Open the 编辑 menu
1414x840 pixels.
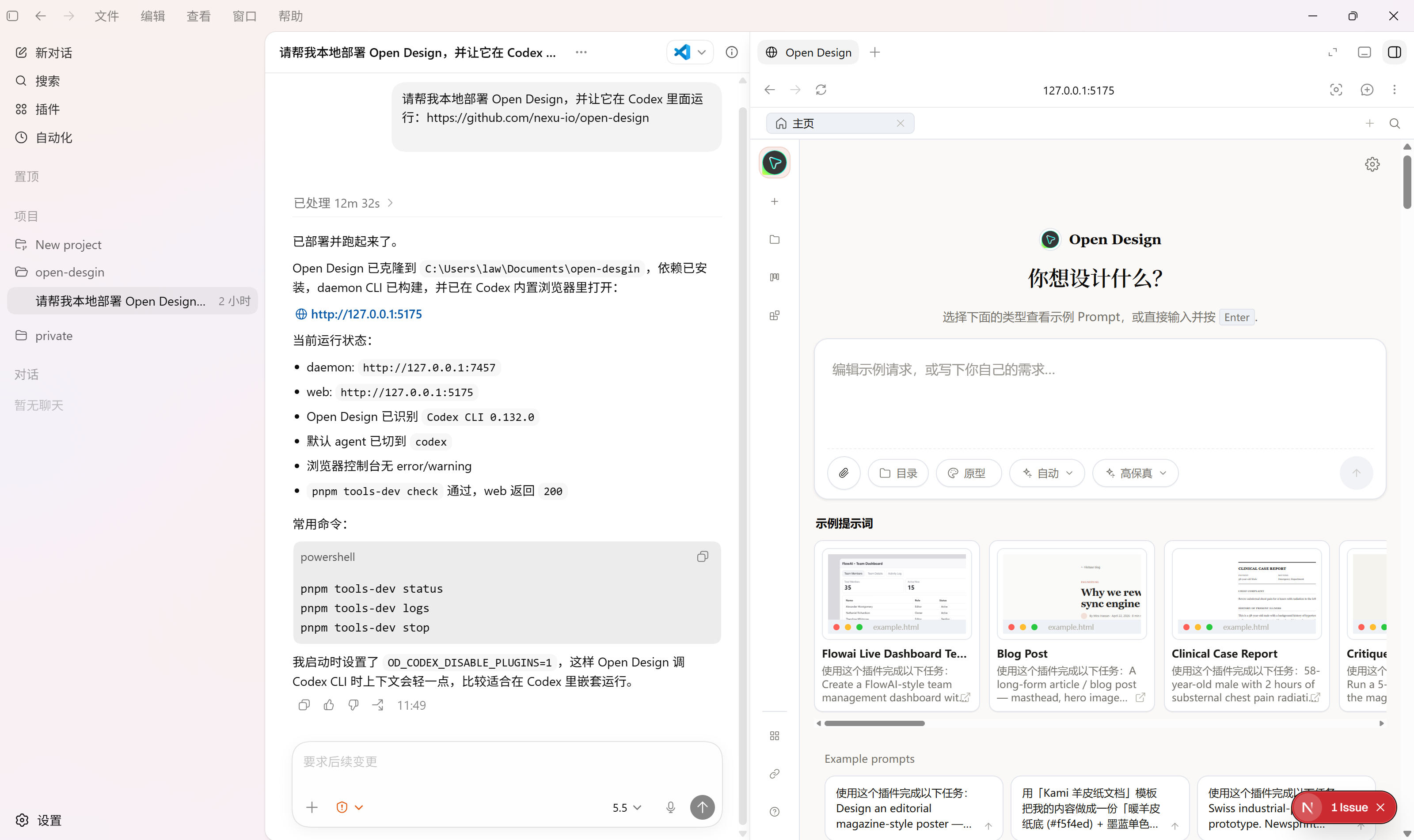pos(152,16)
